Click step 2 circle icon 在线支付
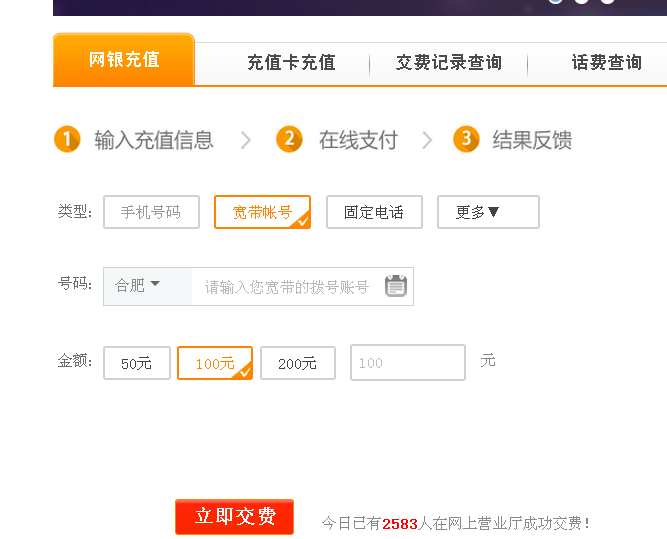Screen dimensions: 667x539 pyautogui.click(x=289, y=139)
